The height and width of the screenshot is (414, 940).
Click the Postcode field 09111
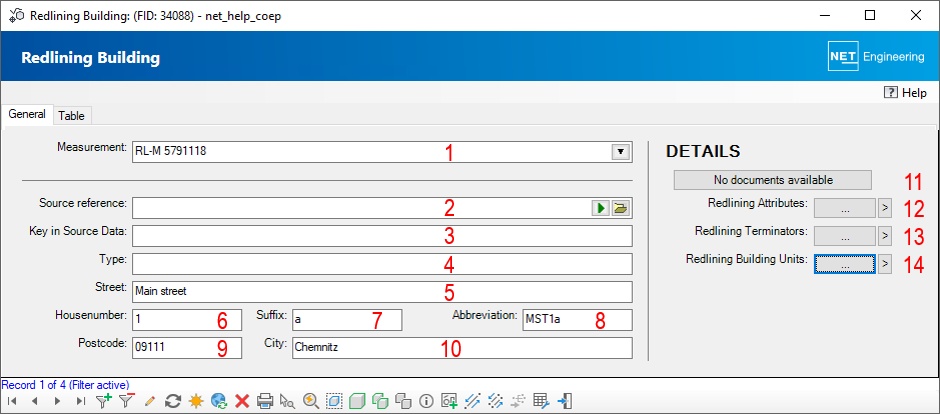[x=186, y=347]
